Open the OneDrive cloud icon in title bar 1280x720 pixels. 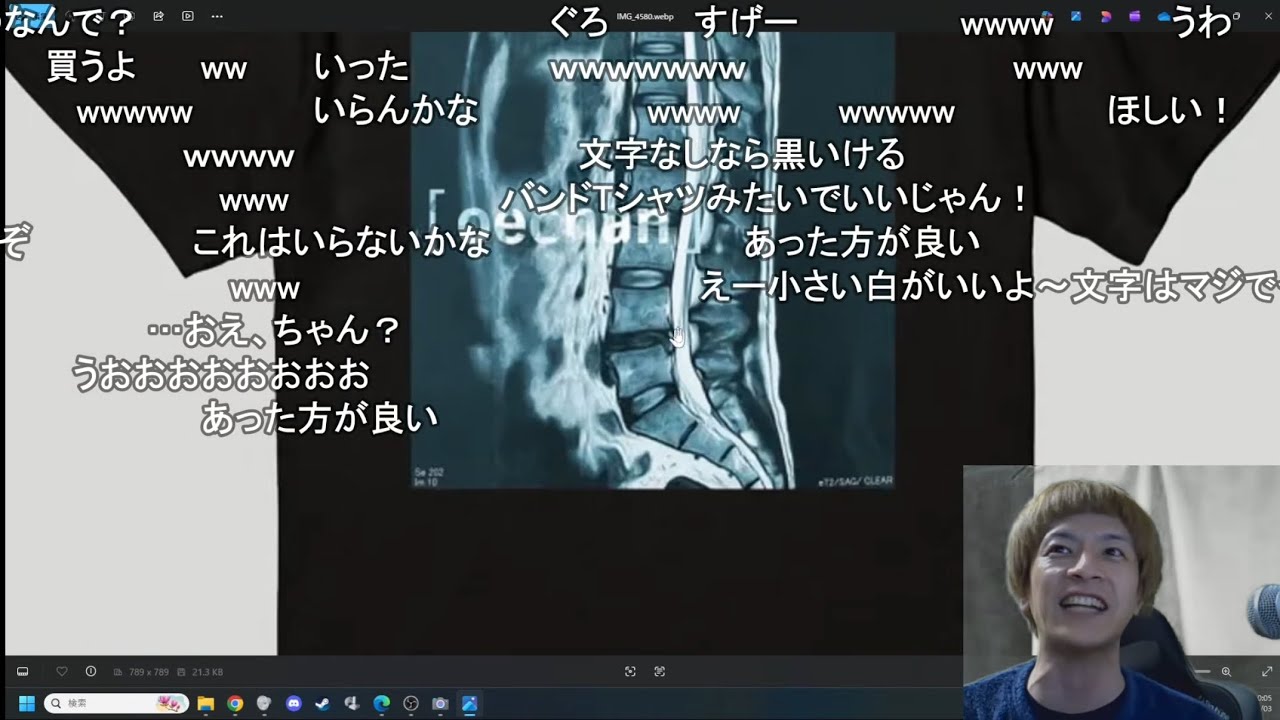click(1164, 16)
